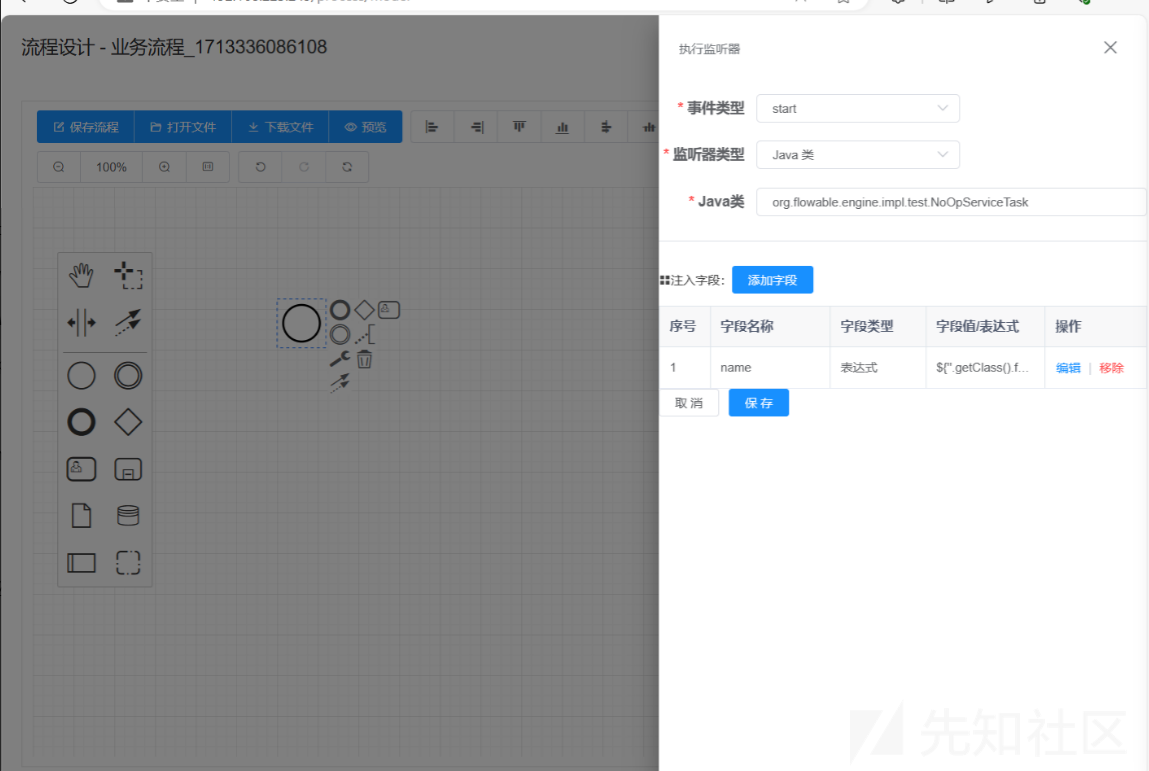Align elements to horizontal center
Viewport: 1149px width, 771px height.
point(606,127)
